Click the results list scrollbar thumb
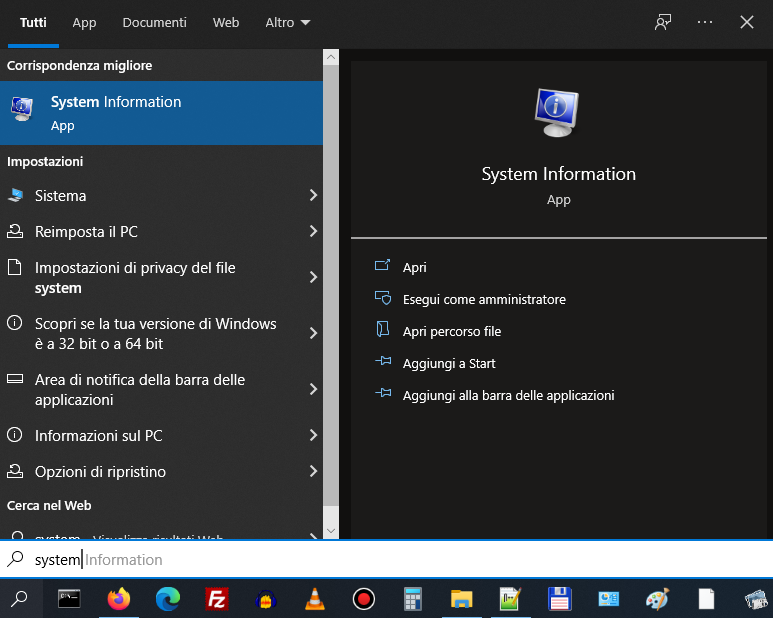The image size is (773, 618). [331, 286]
